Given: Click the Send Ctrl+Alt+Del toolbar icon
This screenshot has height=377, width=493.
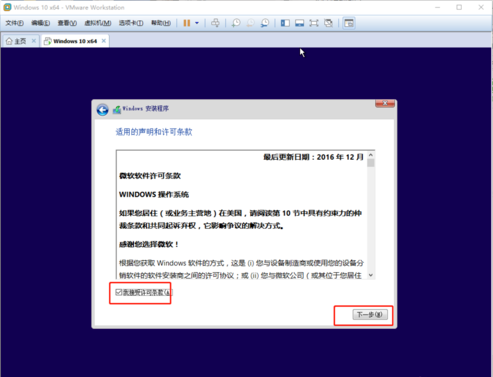Looking at the screenshot, I should tap(215, 23).
